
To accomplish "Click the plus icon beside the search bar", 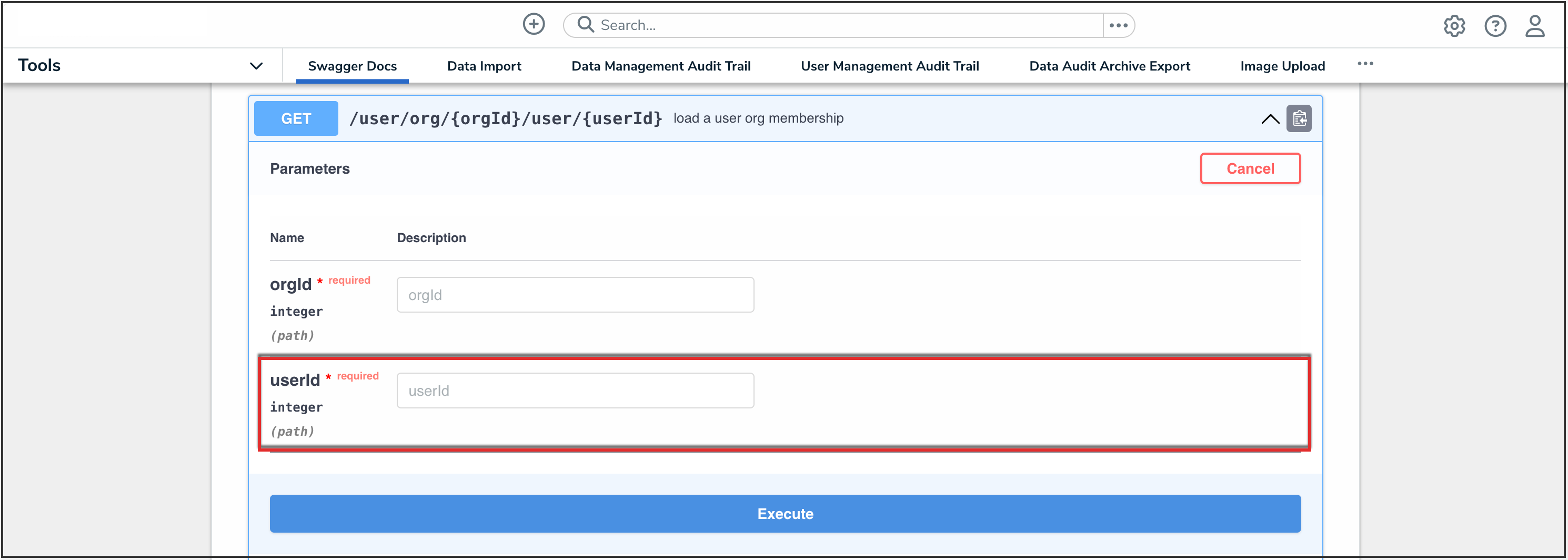I will [x=534, y=24].
